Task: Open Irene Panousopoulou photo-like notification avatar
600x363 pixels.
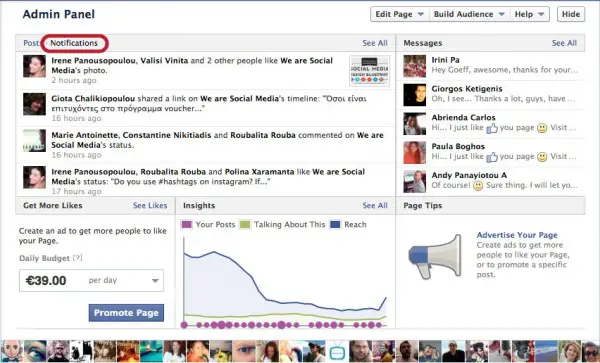Action: pos(34,66)
